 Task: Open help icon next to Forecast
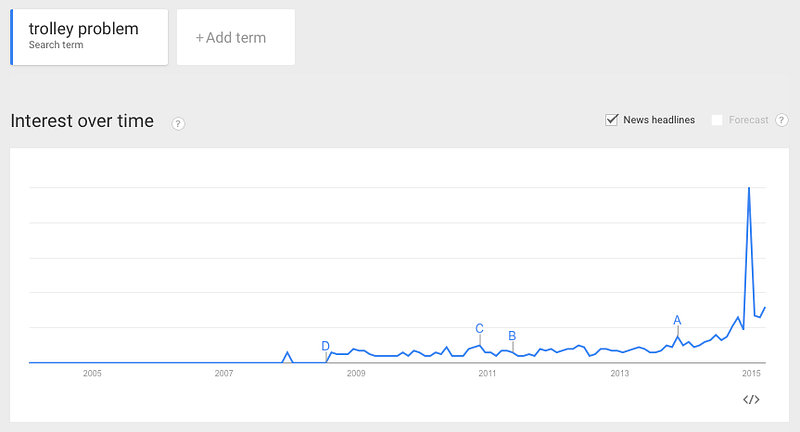[782, 120]
